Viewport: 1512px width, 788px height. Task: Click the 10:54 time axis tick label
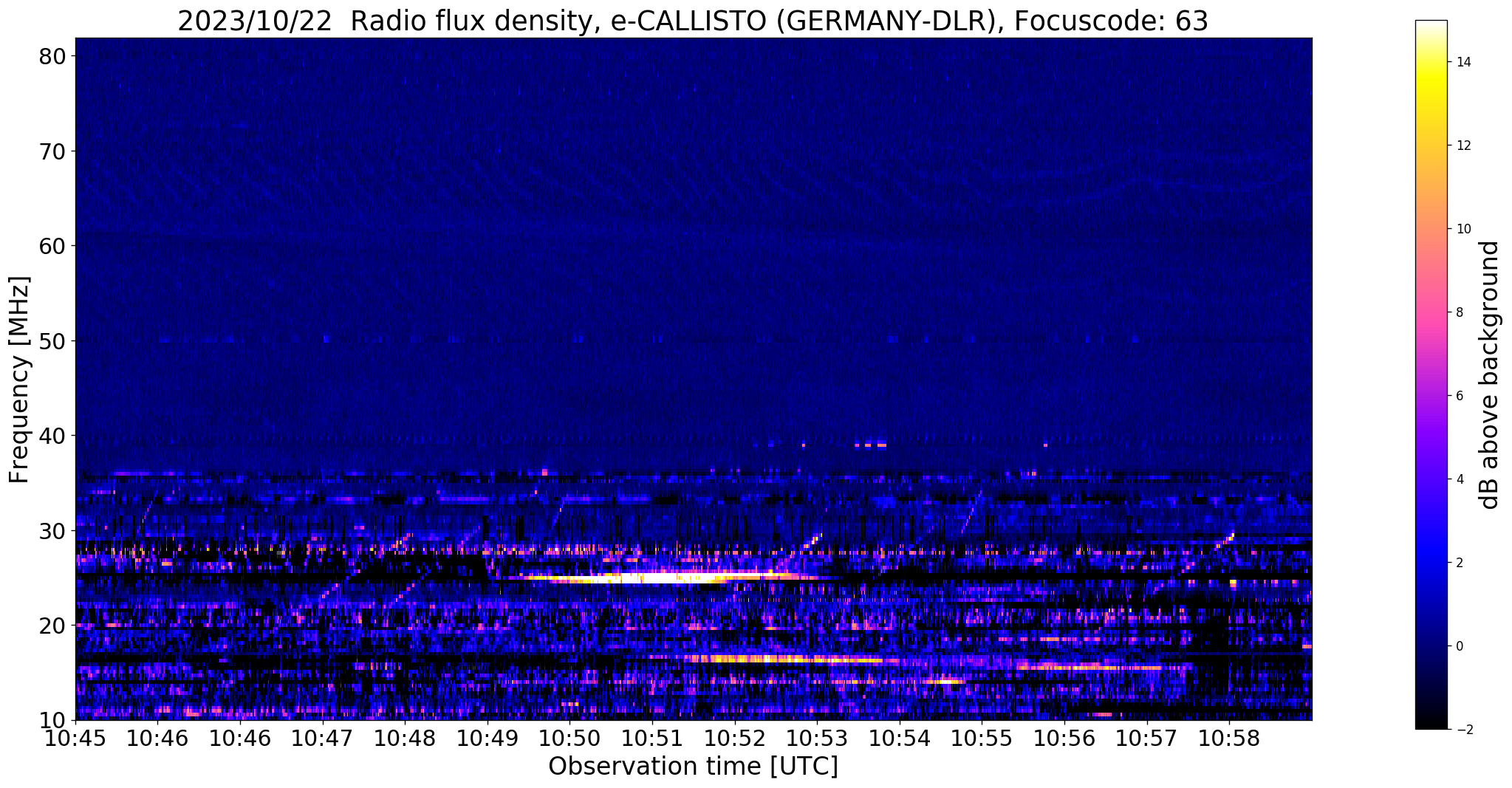coord(900,739)
